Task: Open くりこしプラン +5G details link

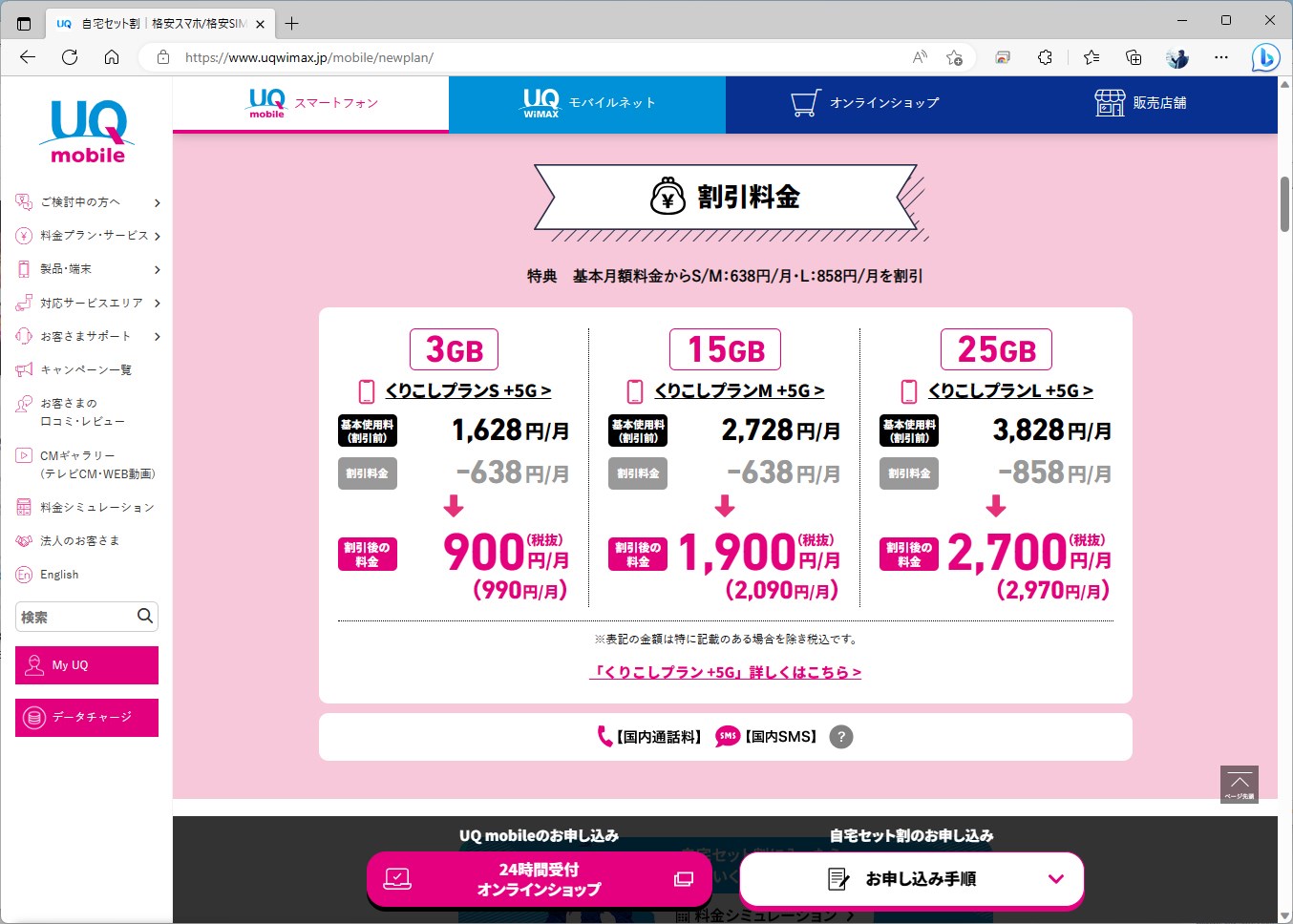Action: pos(726,672)
